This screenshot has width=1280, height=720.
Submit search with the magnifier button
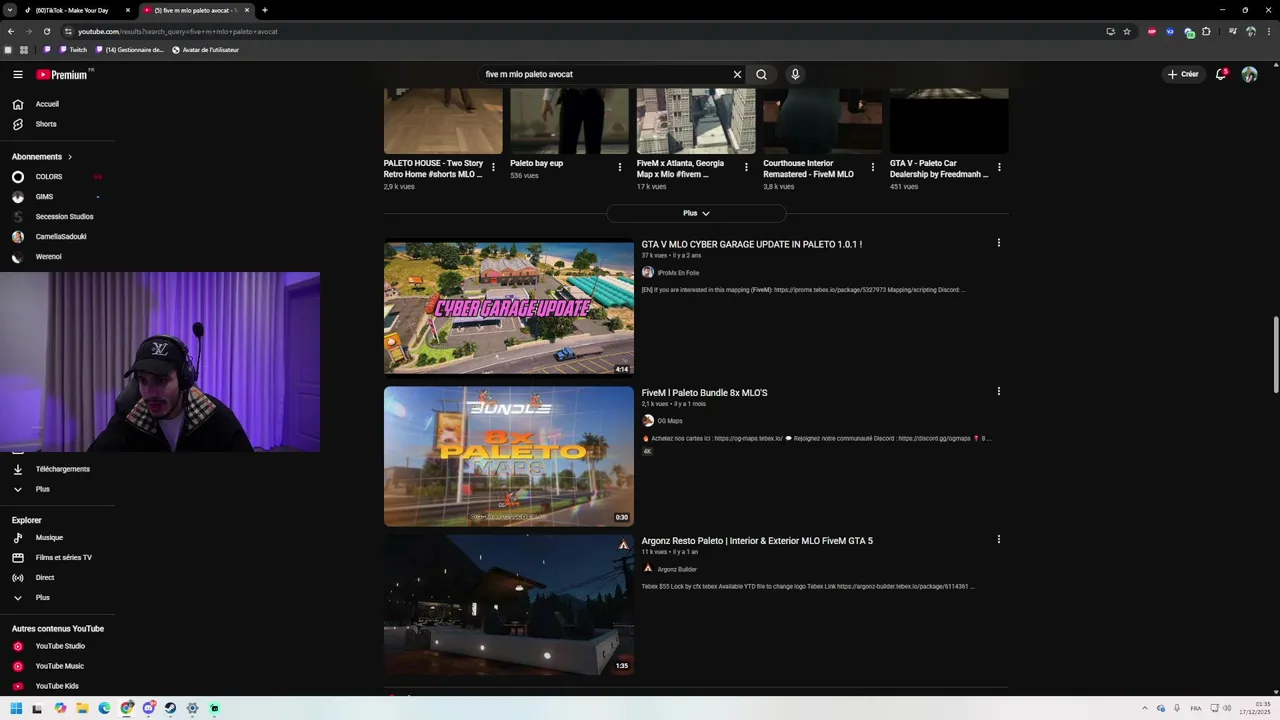(761, 74)
